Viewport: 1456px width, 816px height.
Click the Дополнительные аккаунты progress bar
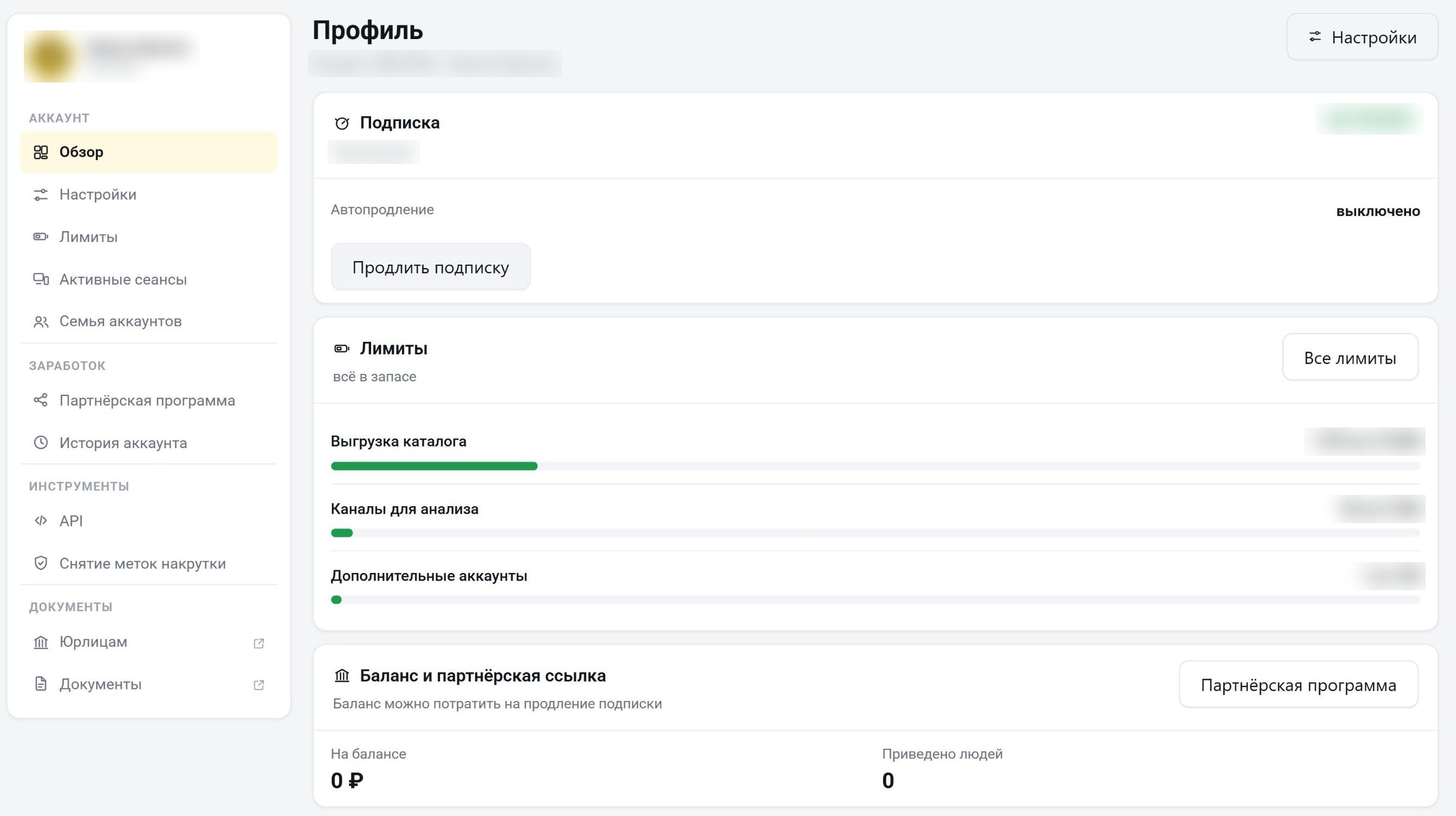tap(875, 600)
